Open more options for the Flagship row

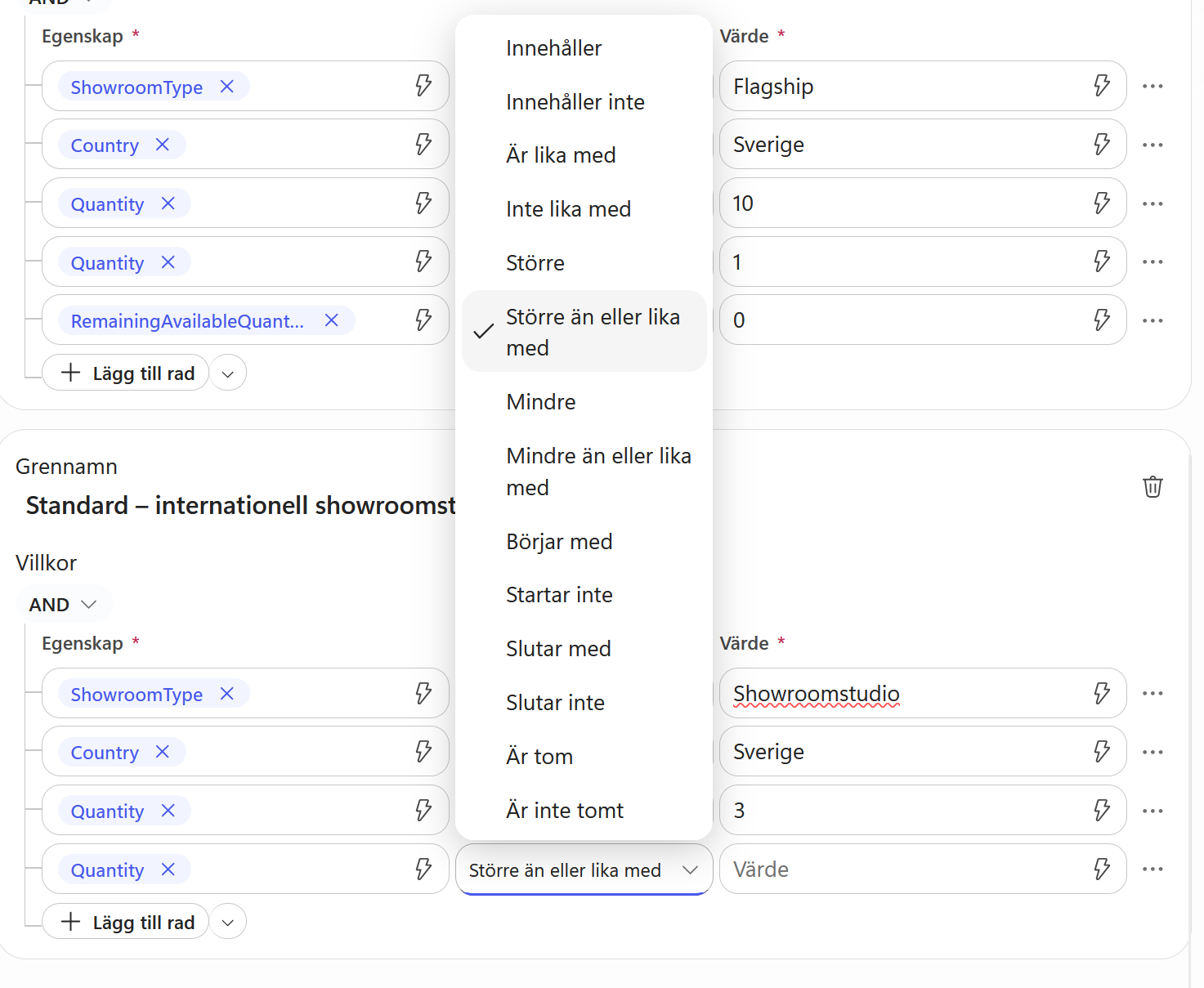coord(1153,86)
